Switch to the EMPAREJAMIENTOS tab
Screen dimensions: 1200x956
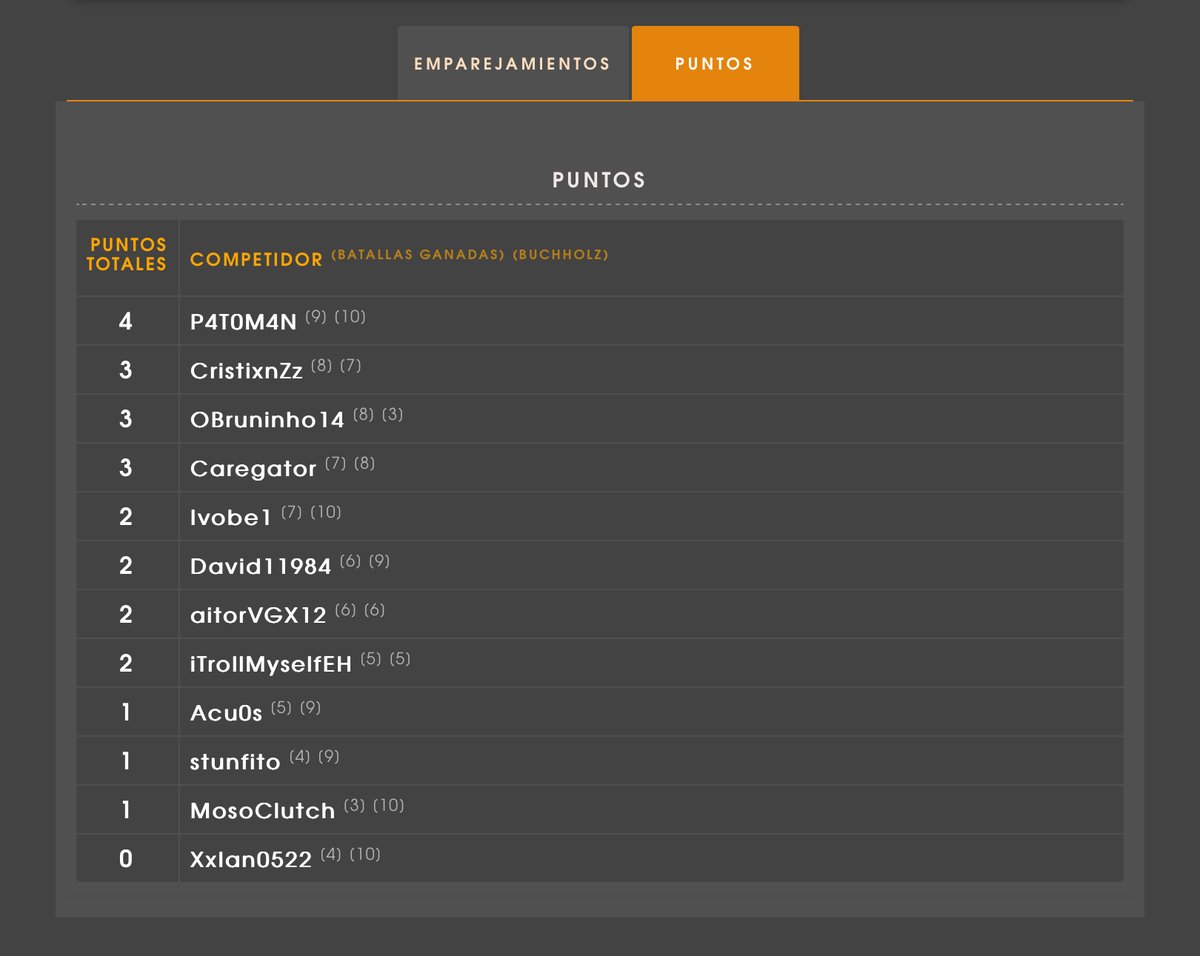point(511,62)
